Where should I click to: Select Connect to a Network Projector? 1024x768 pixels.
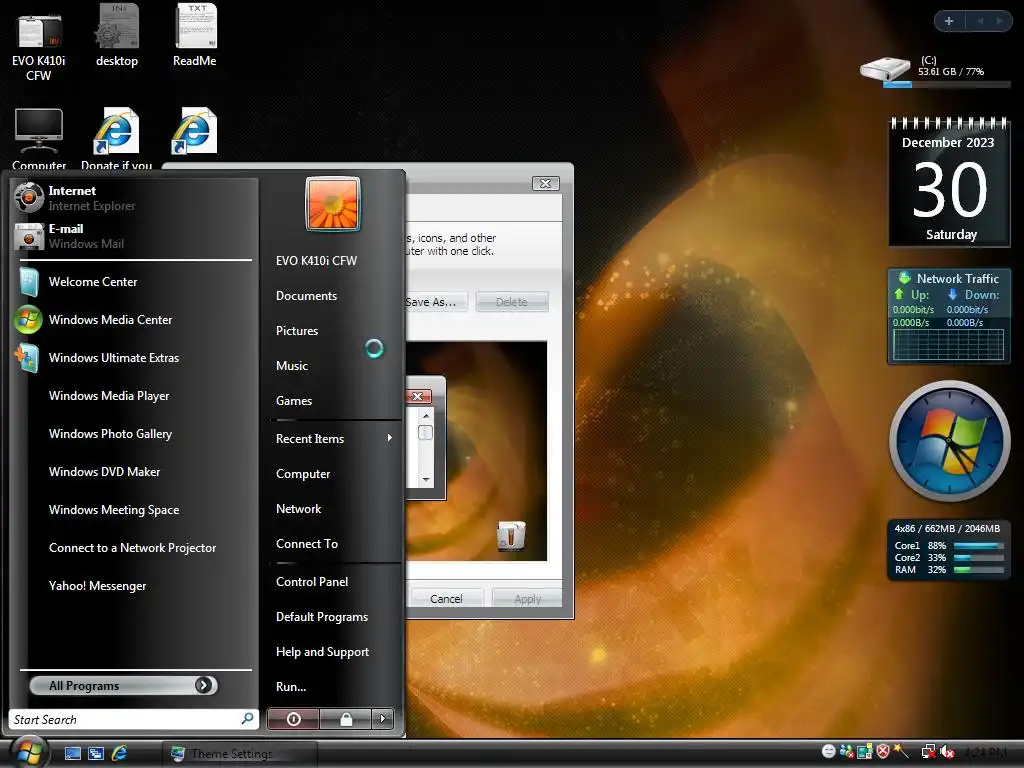(134, 547)
